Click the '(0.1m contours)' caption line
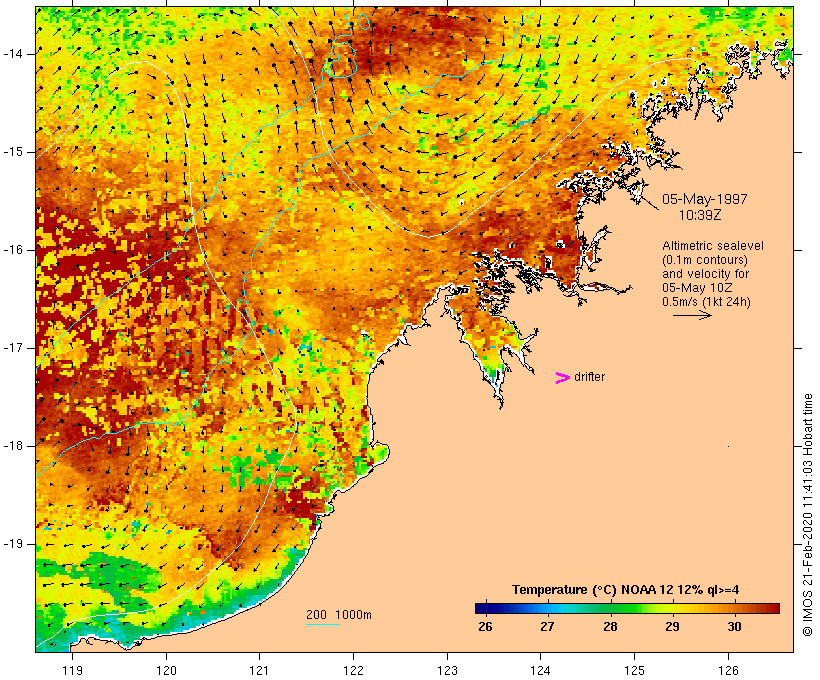The image size is (820, 680). click(705, 260)
